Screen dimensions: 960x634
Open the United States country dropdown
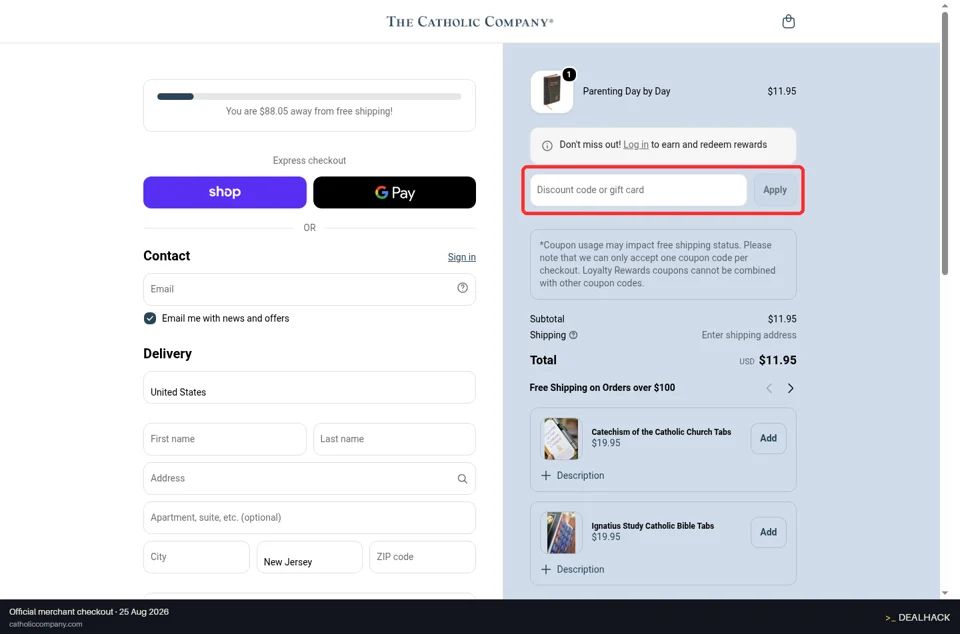pyautogui.click(x=309, y=387)
